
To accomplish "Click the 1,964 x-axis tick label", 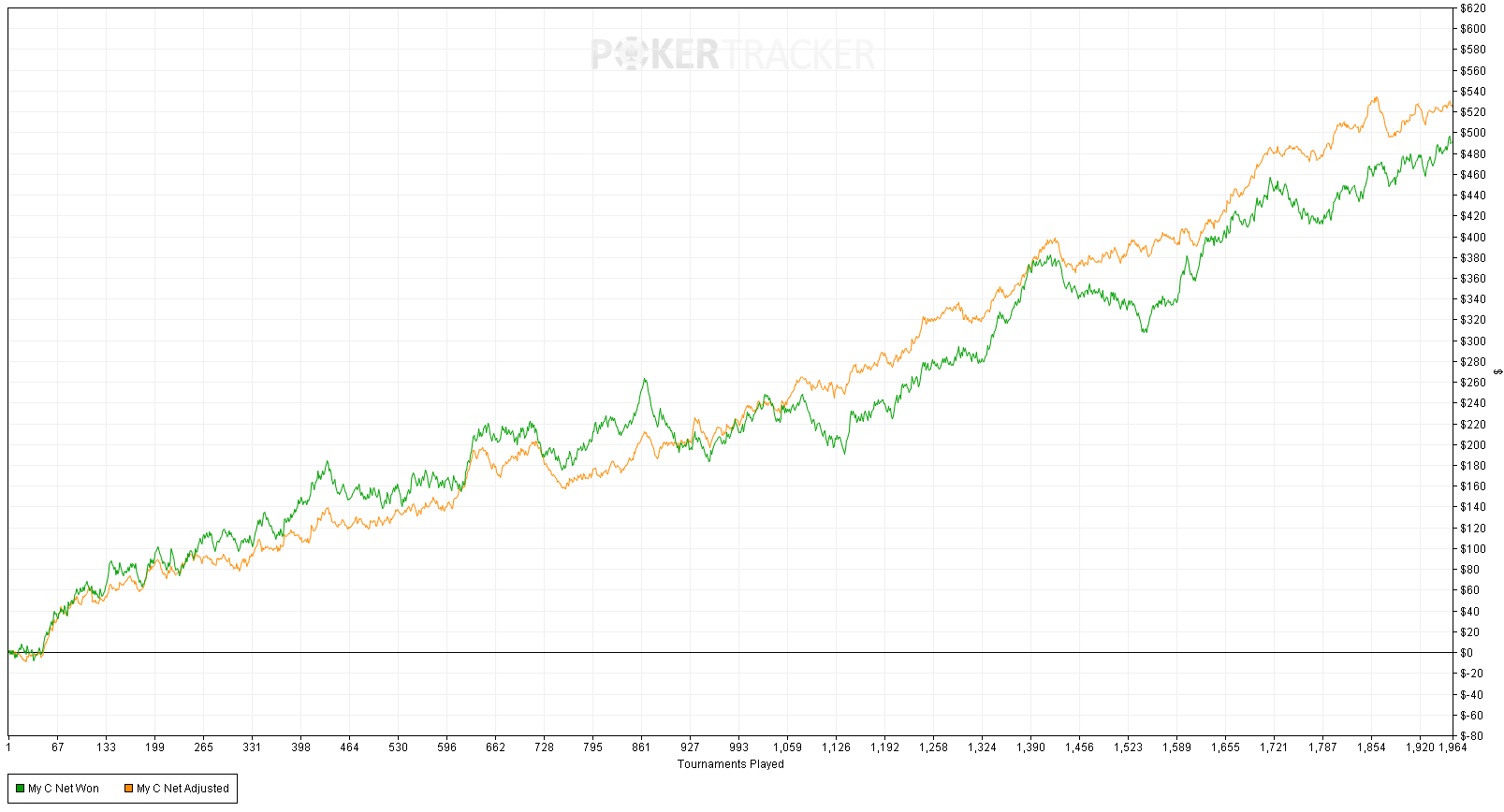I will (1452, 747).
